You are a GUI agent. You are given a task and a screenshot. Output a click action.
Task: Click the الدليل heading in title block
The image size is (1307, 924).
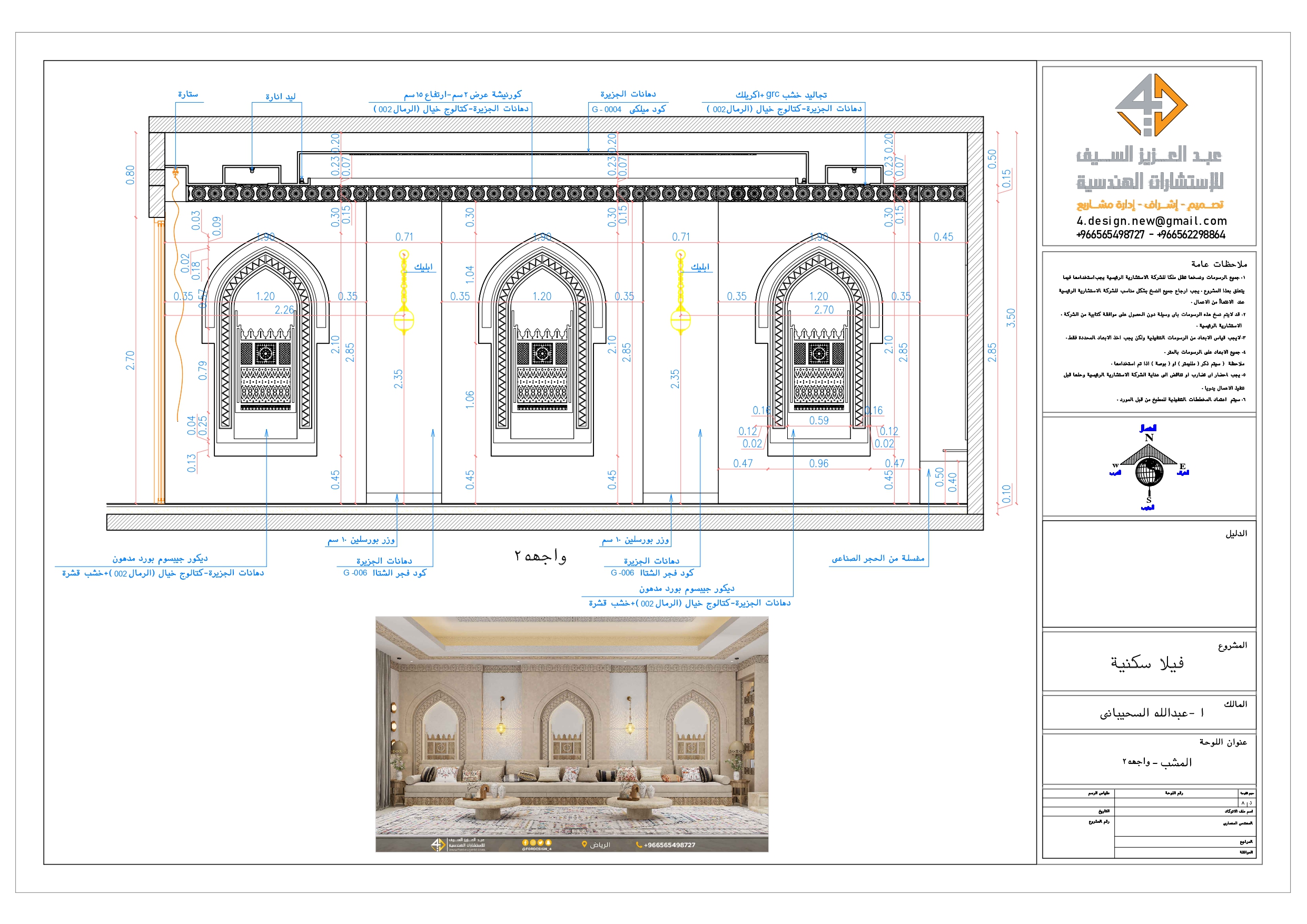1236,533
